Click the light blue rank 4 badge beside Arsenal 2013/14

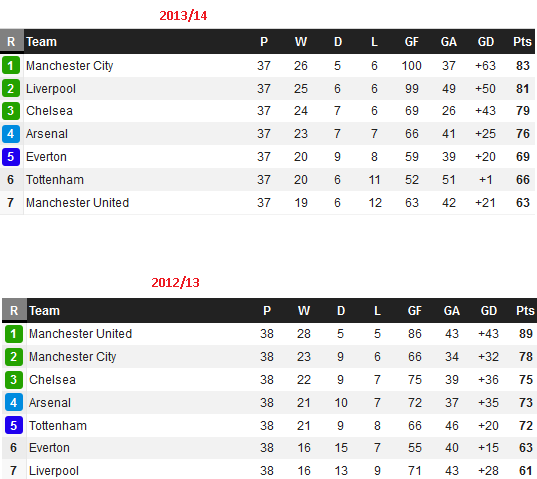11,134
